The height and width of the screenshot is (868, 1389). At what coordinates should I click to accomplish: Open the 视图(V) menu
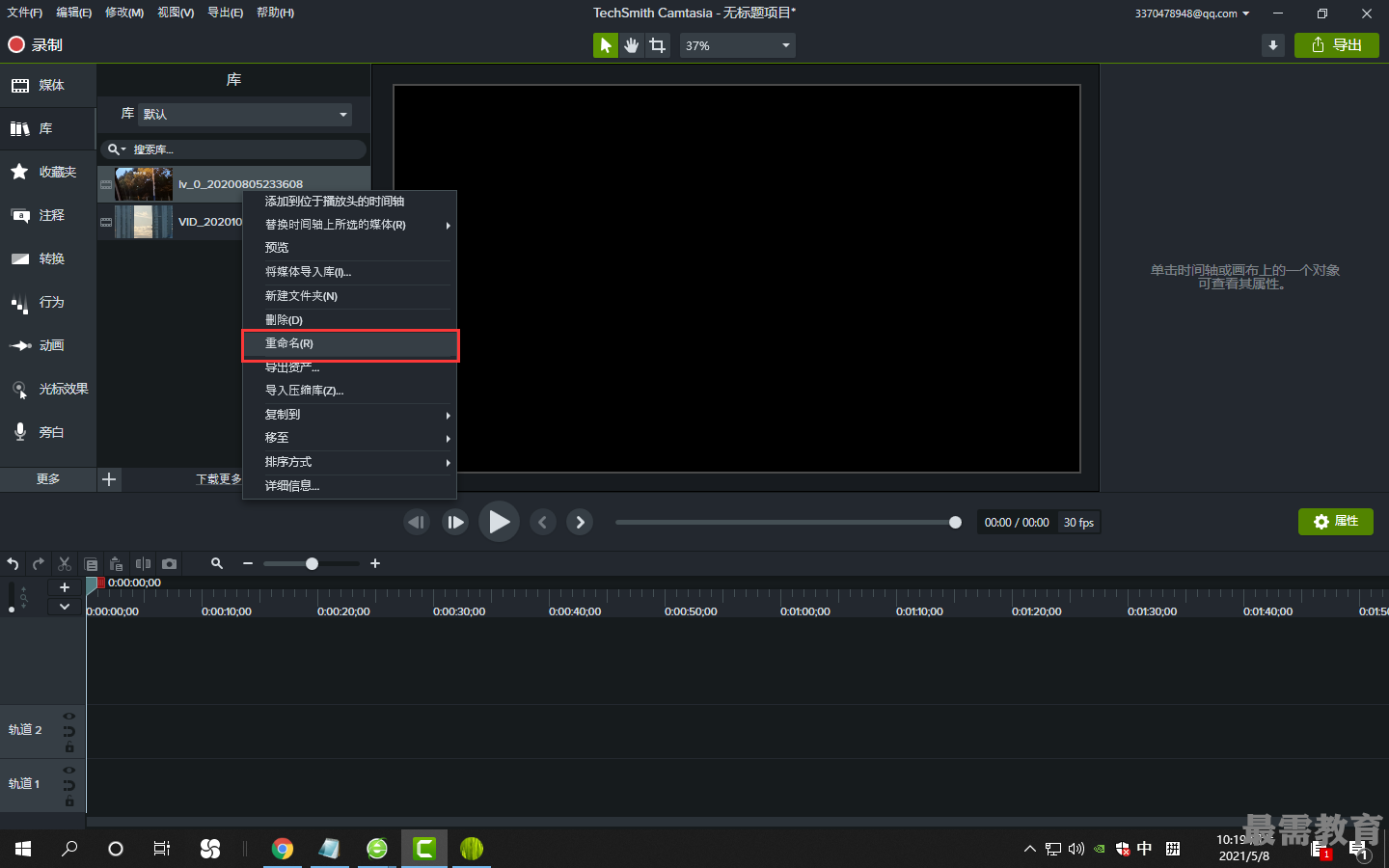click(176, 13)
